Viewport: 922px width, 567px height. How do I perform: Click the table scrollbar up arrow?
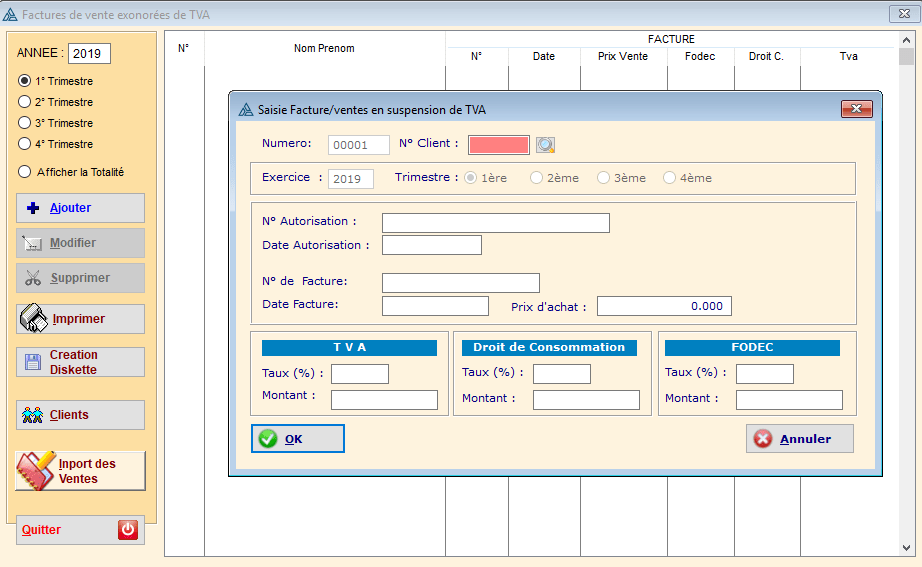[x=906, y=40]
